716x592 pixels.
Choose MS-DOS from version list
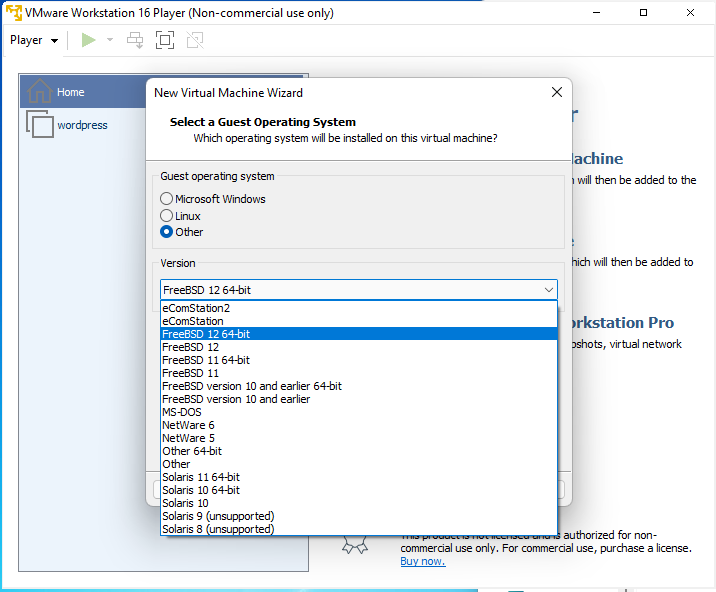pyautogui.click(x=359, y=412)
